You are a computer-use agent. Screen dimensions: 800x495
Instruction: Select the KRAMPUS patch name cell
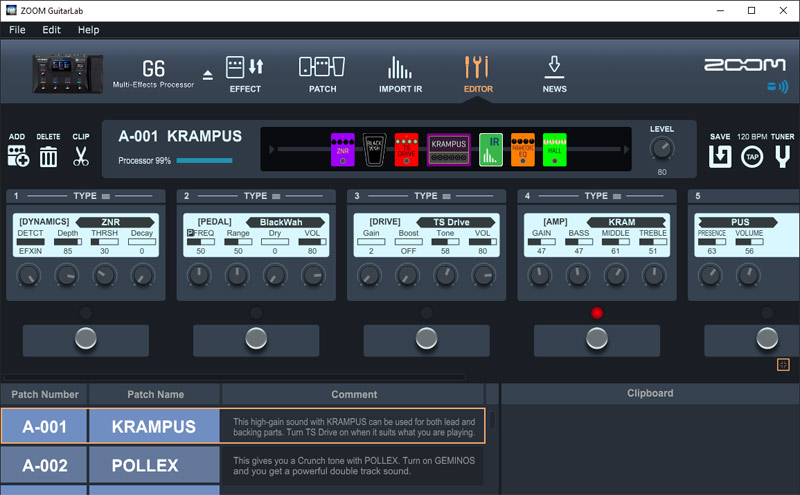click(x=154, y=426)
